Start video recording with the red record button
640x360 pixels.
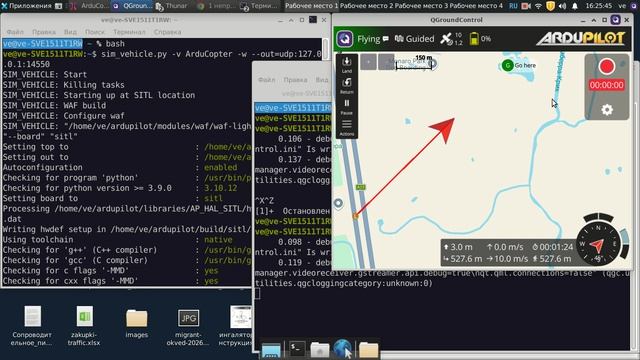(x=607, y=67)
